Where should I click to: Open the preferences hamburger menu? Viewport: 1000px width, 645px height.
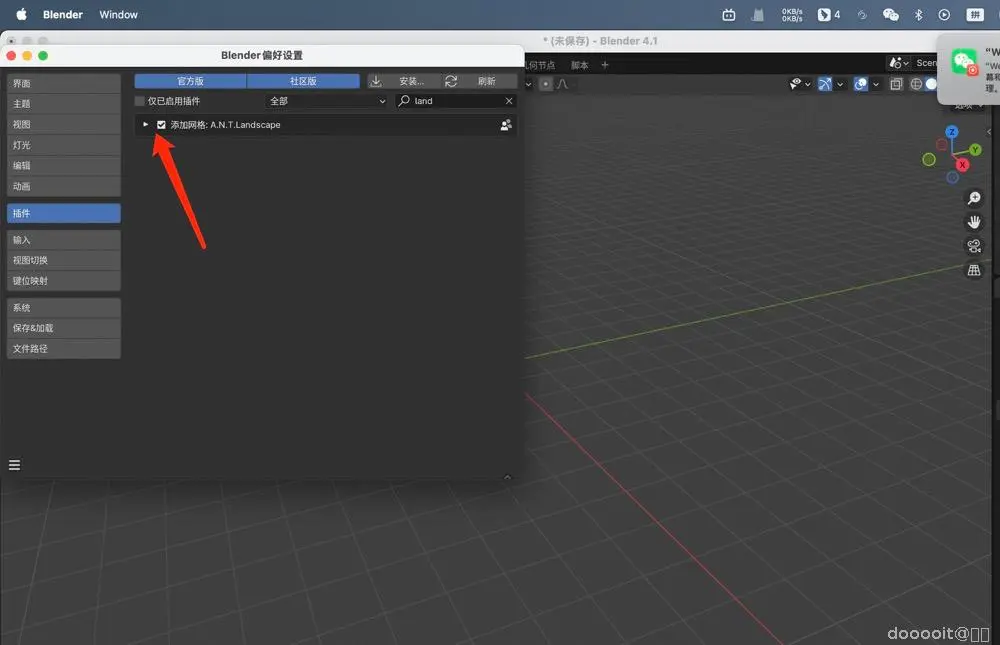[x=14, y=465]
